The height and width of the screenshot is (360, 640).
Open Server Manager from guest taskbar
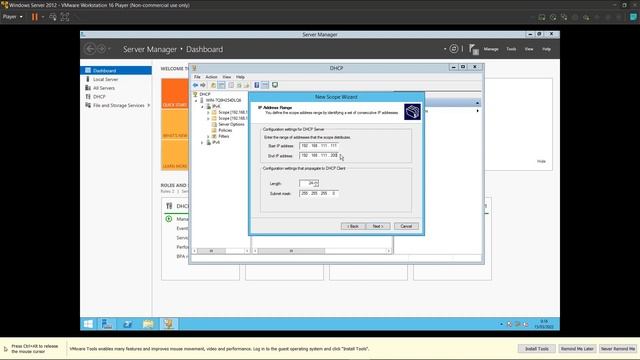(107, 324)
